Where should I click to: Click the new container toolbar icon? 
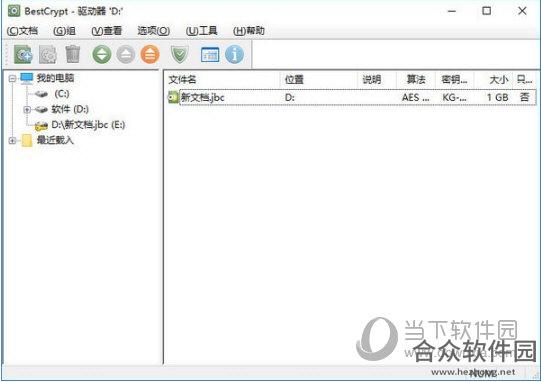(x=23, y=55)
